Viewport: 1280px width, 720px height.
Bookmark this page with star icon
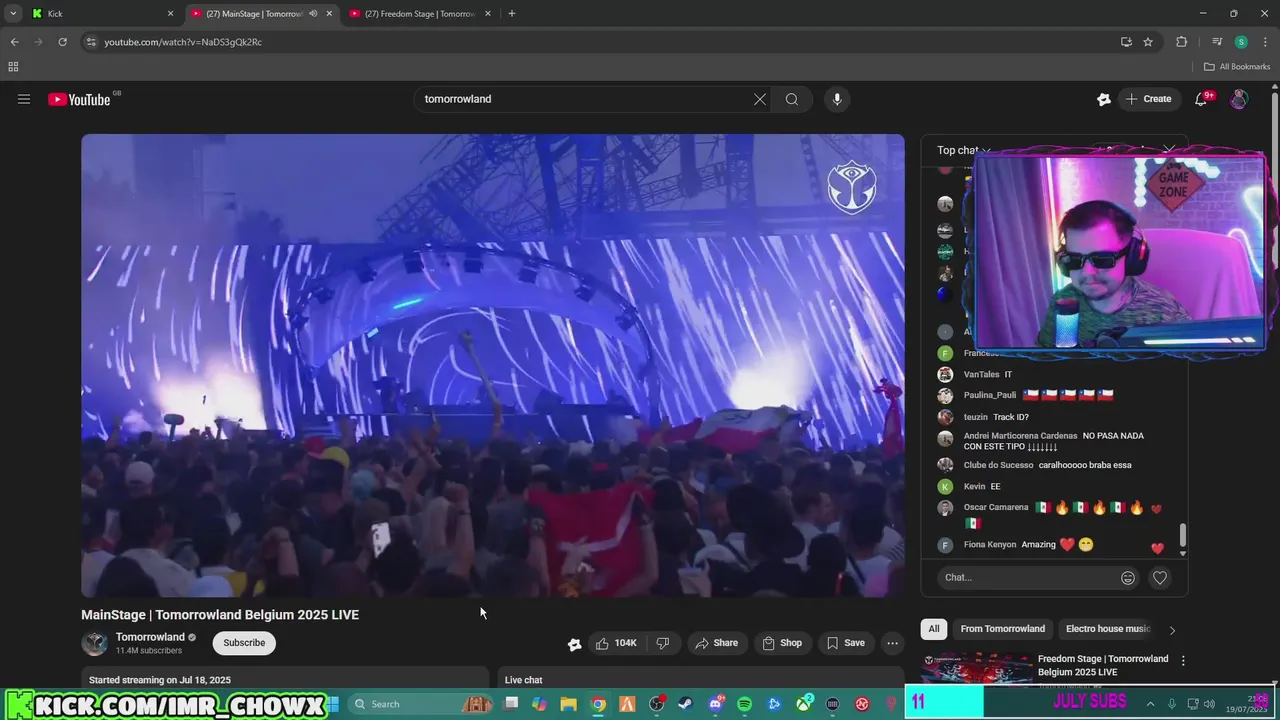point(1148,42)
